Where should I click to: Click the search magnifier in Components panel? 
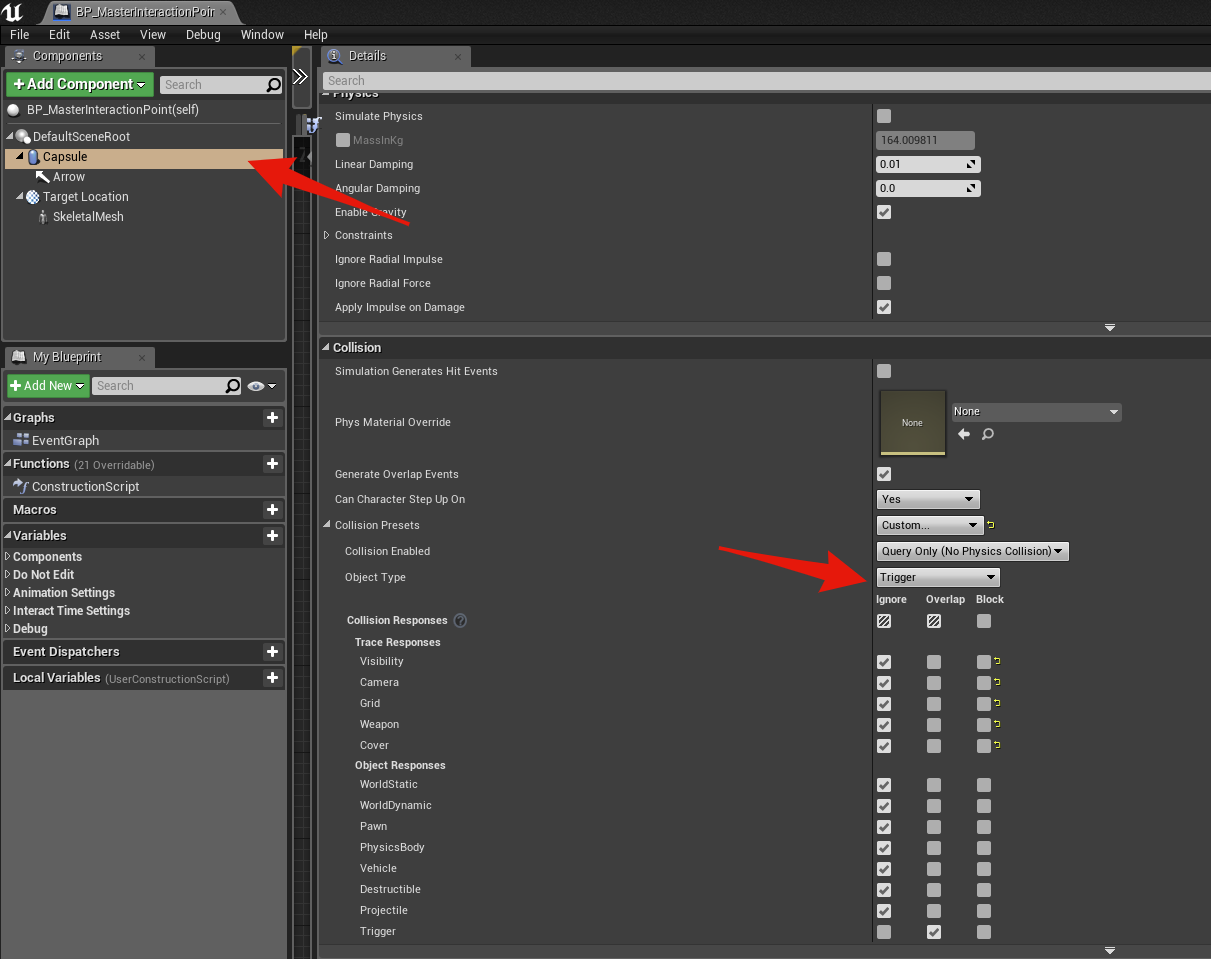click(273, 85)
